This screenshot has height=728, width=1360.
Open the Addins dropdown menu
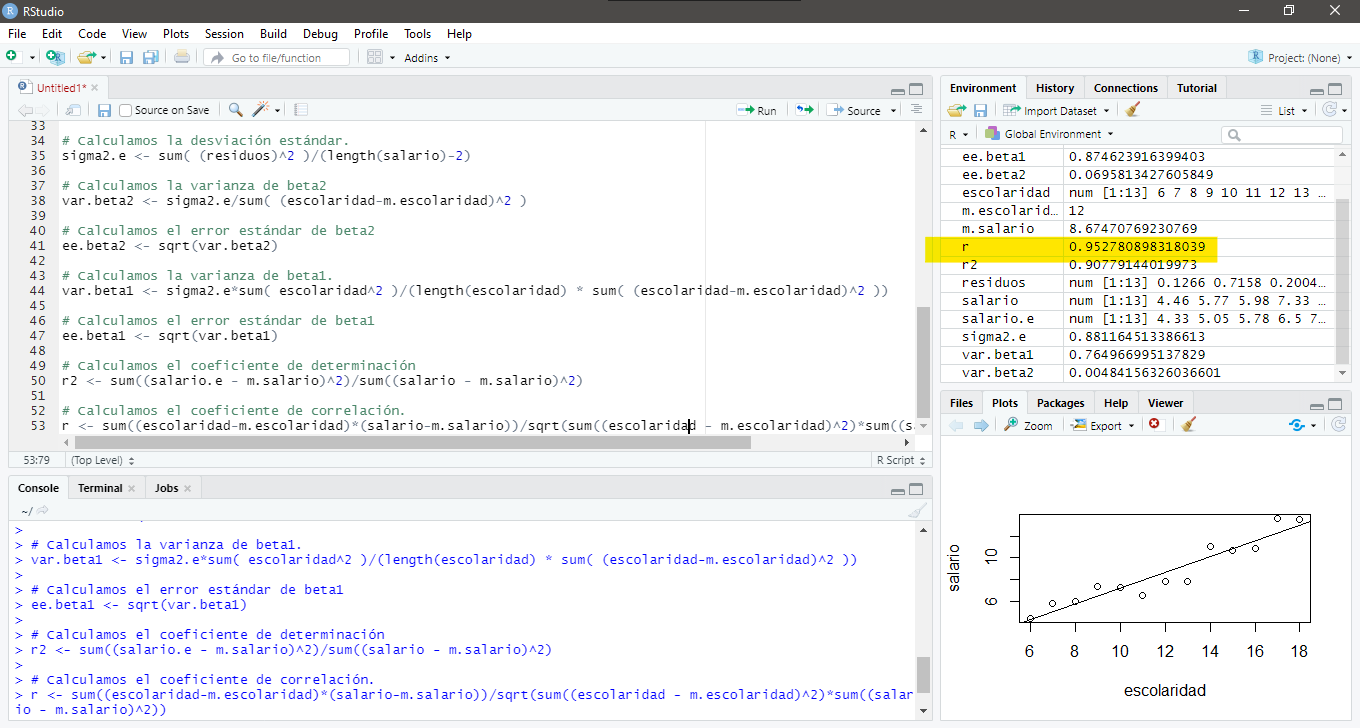427,58
